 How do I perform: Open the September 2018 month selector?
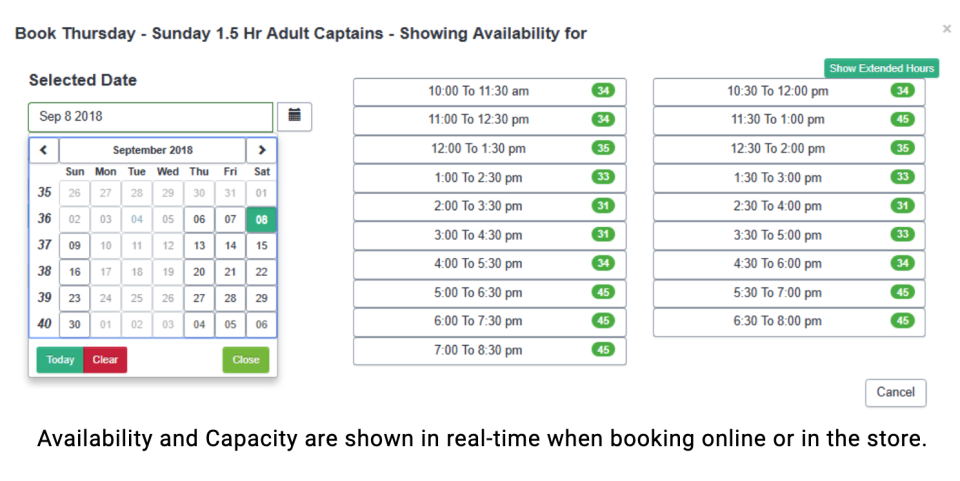152,150
